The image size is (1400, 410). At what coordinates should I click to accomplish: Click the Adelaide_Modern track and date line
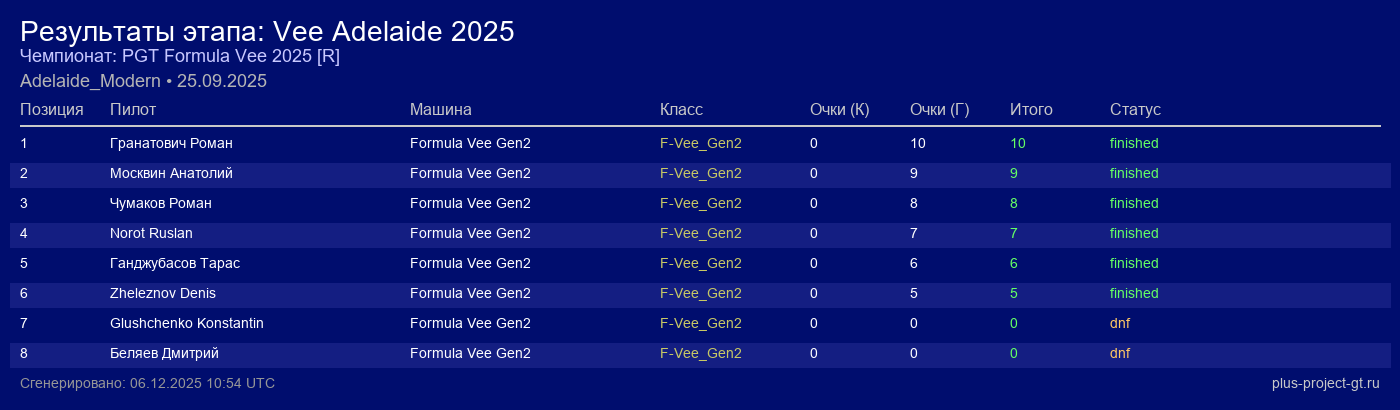143,81
